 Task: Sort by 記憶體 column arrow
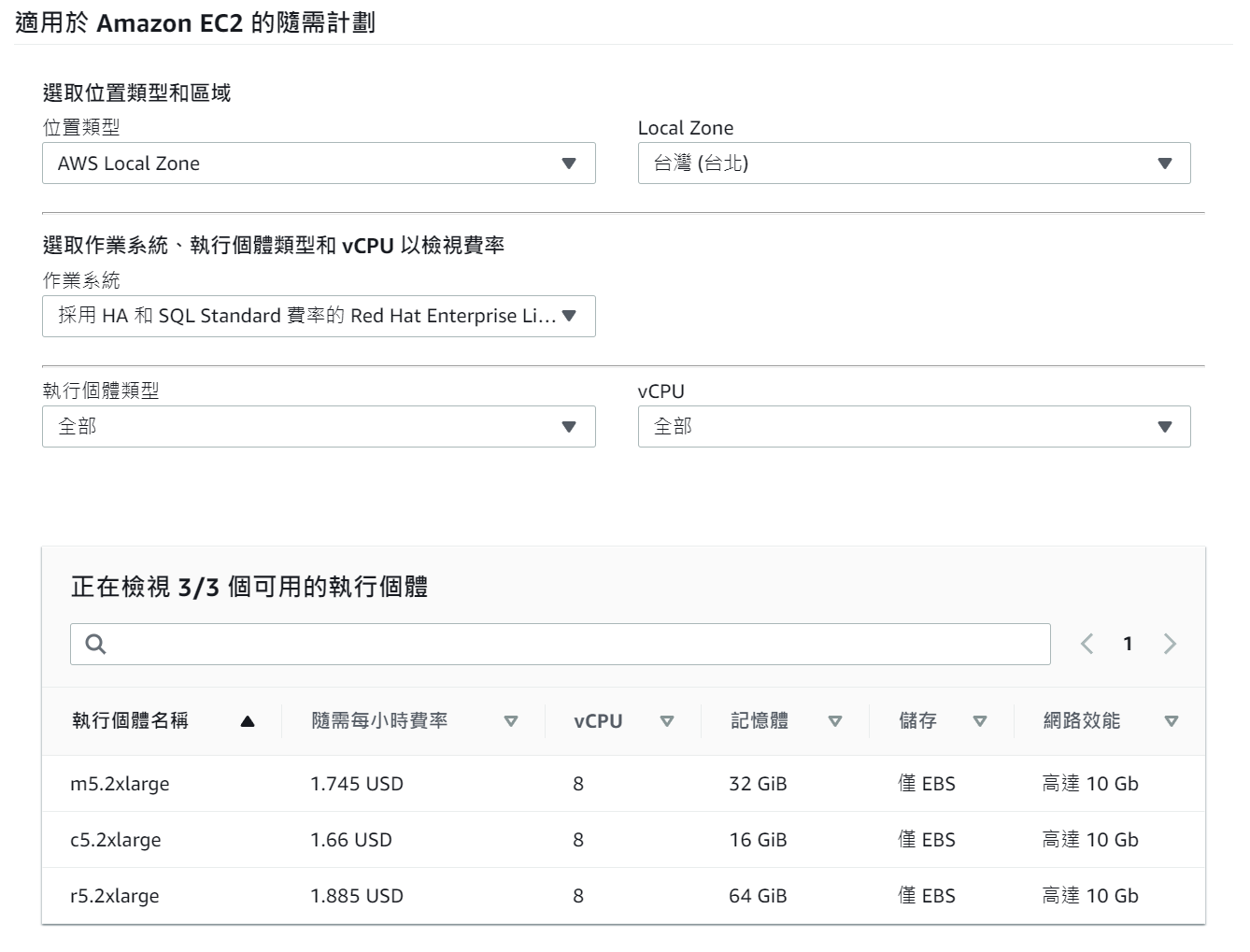pyautogui.click(x=835, y=721)
